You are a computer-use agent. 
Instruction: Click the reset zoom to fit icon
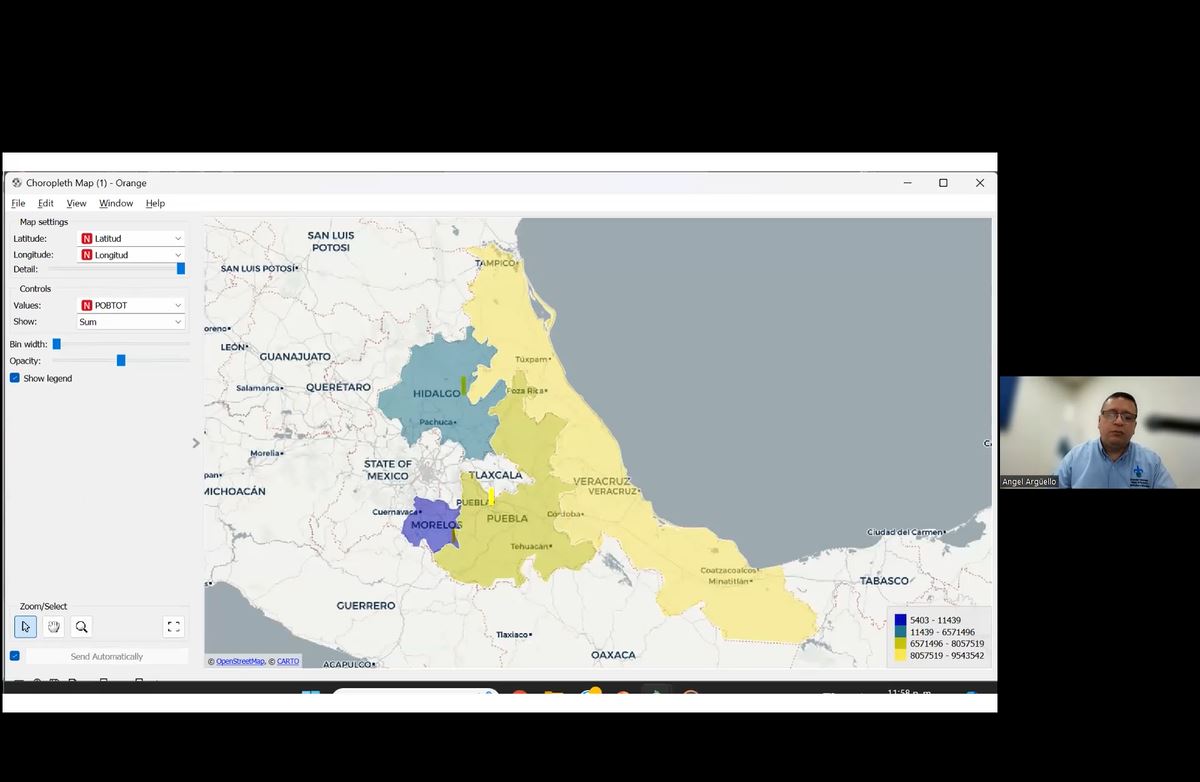click(173, 627)
